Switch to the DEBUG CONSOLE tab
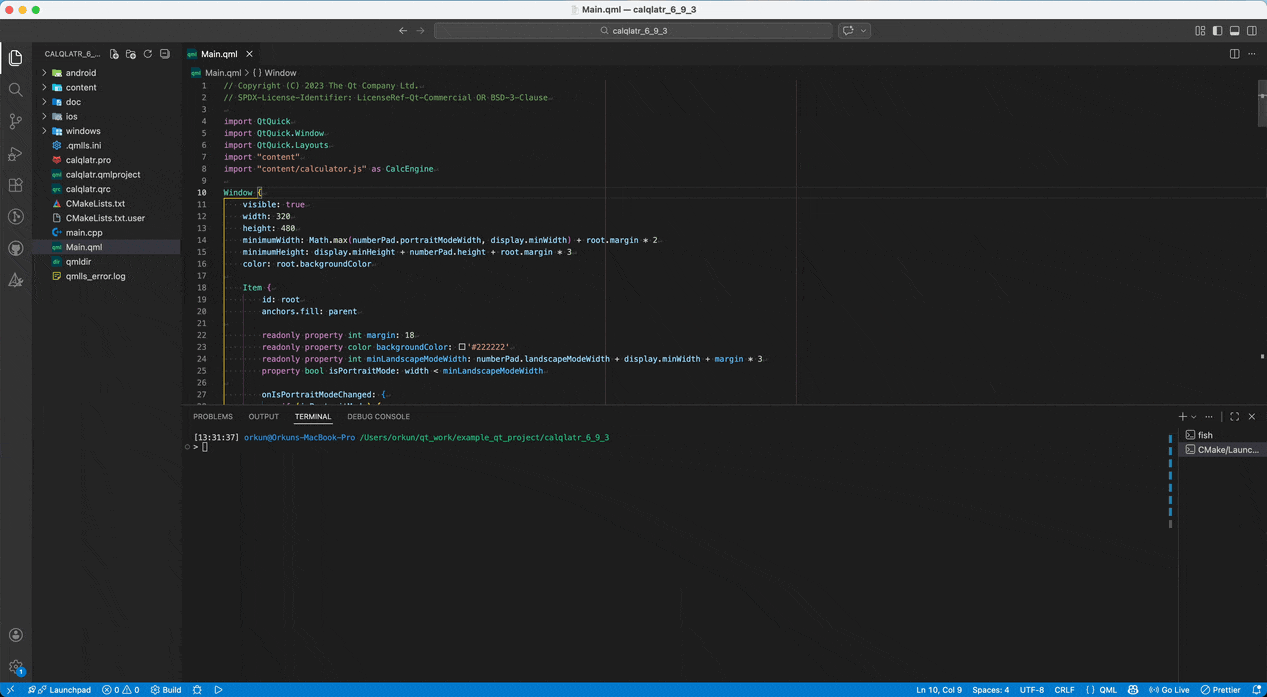The height and width of the screenshot is (697, 1267). pyautogui.click(x=378, y=416)
